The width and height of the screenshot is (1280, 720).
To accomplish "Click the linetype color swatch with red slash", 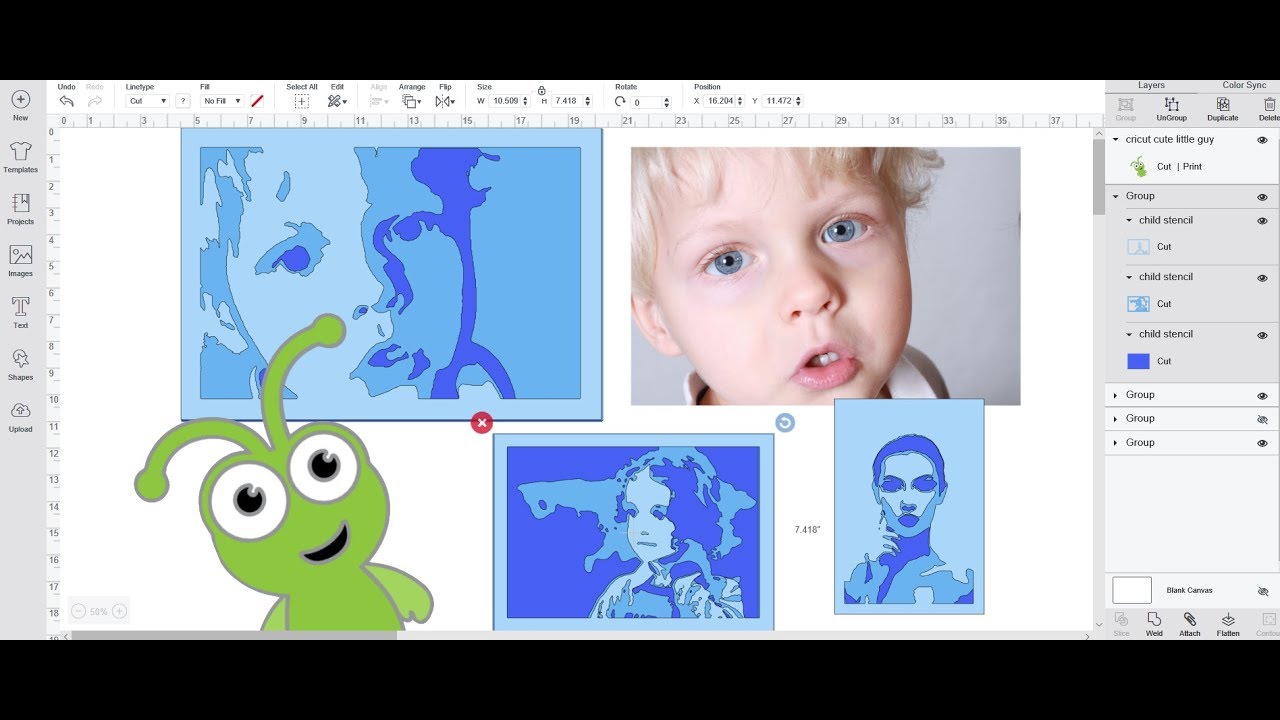I will click(257, 101).
